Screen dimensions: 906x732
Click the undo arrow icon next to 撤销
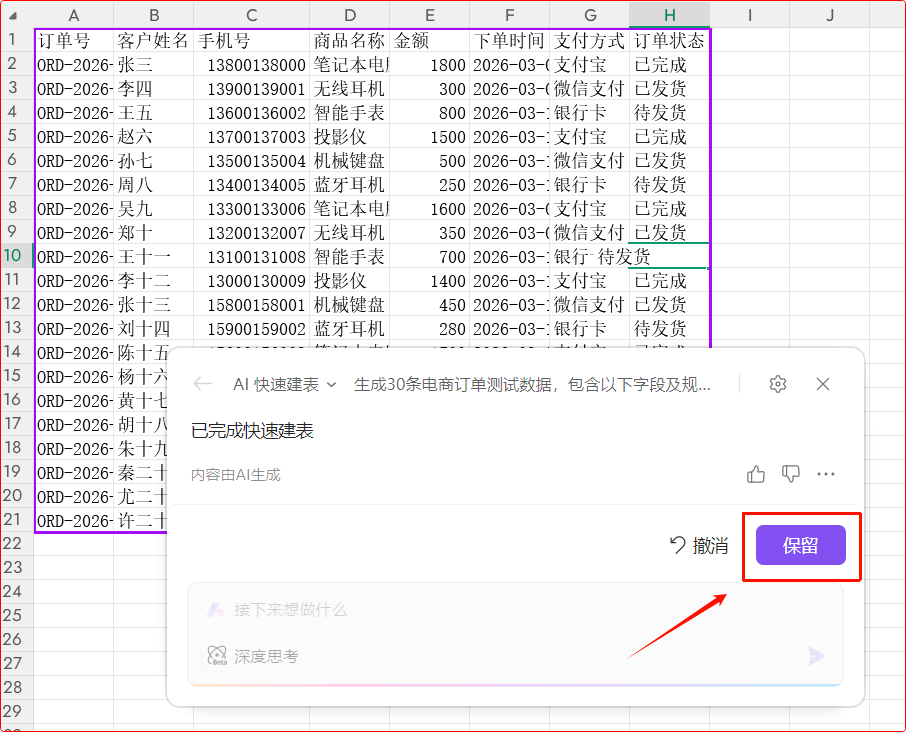point(678,546)
